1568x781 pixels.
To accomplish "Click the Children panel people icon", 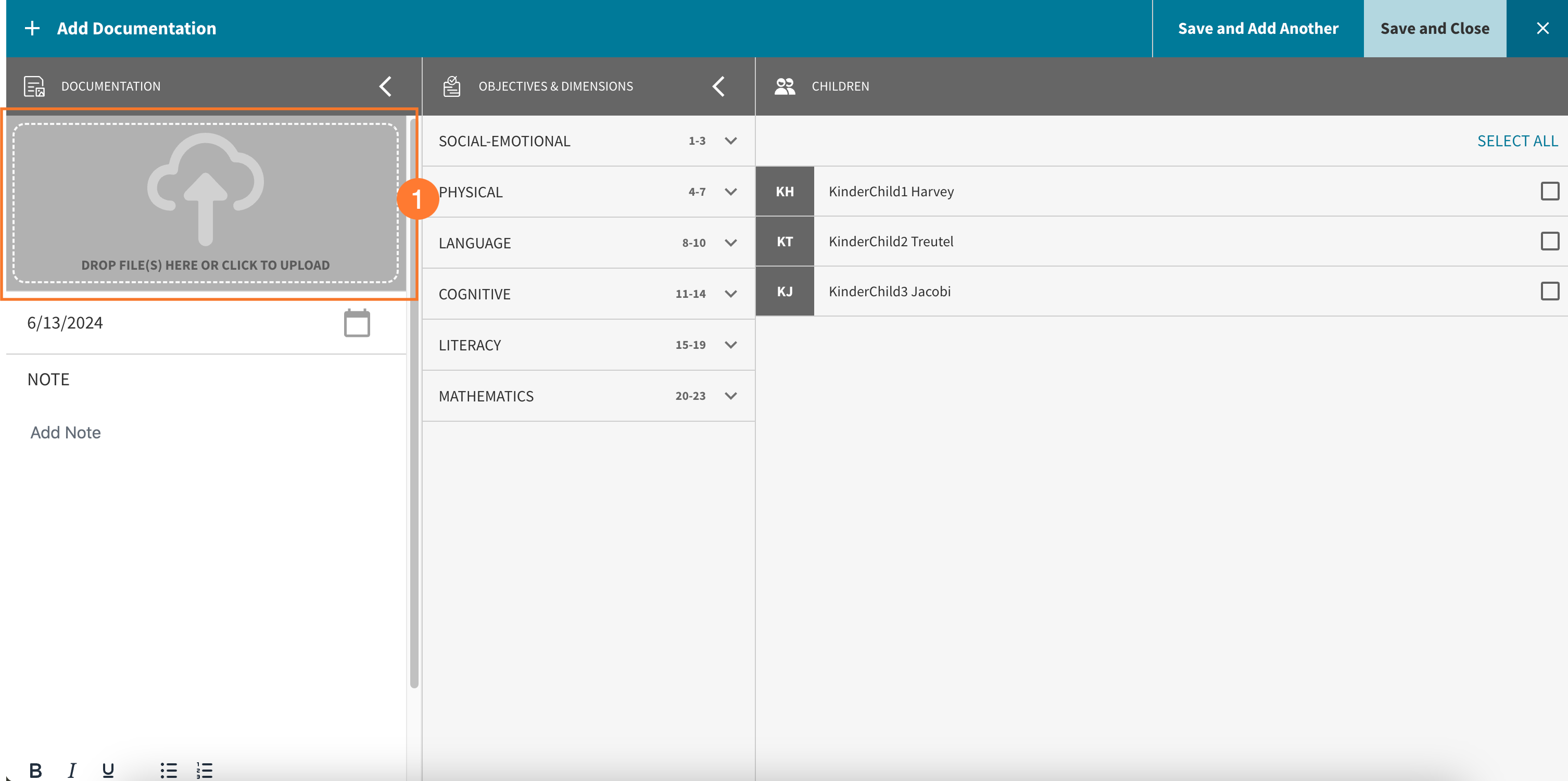I will point(785,86).
